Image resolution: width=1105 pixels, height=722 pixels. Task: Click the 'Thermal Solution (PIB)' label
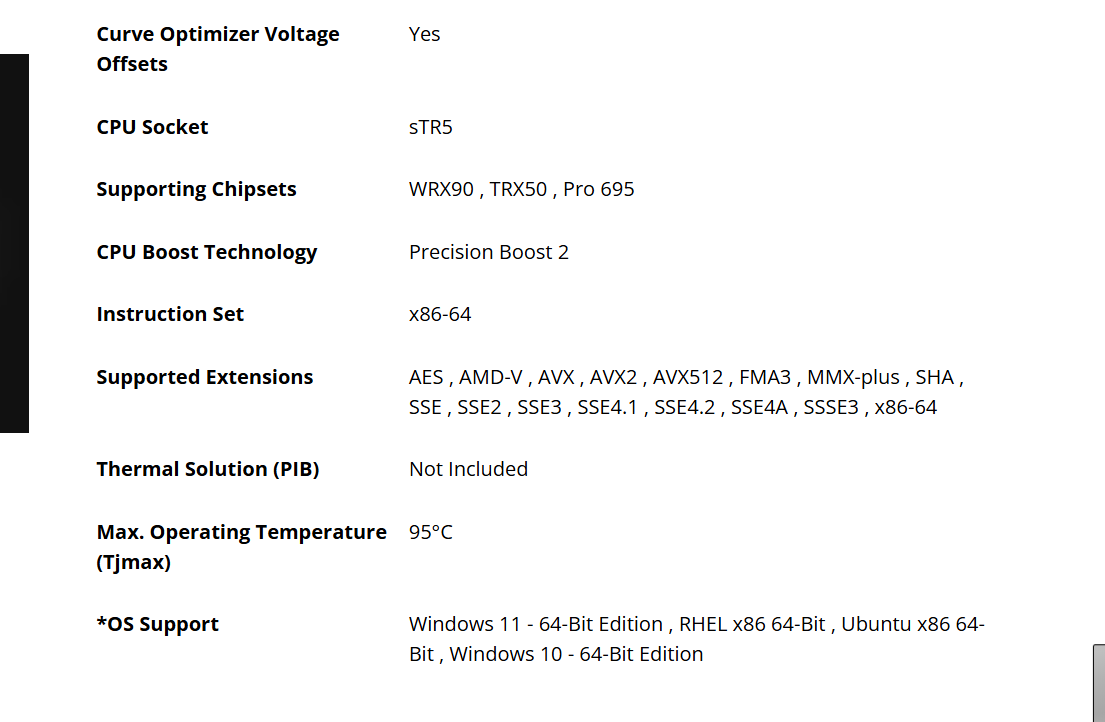tap(207, 469)
